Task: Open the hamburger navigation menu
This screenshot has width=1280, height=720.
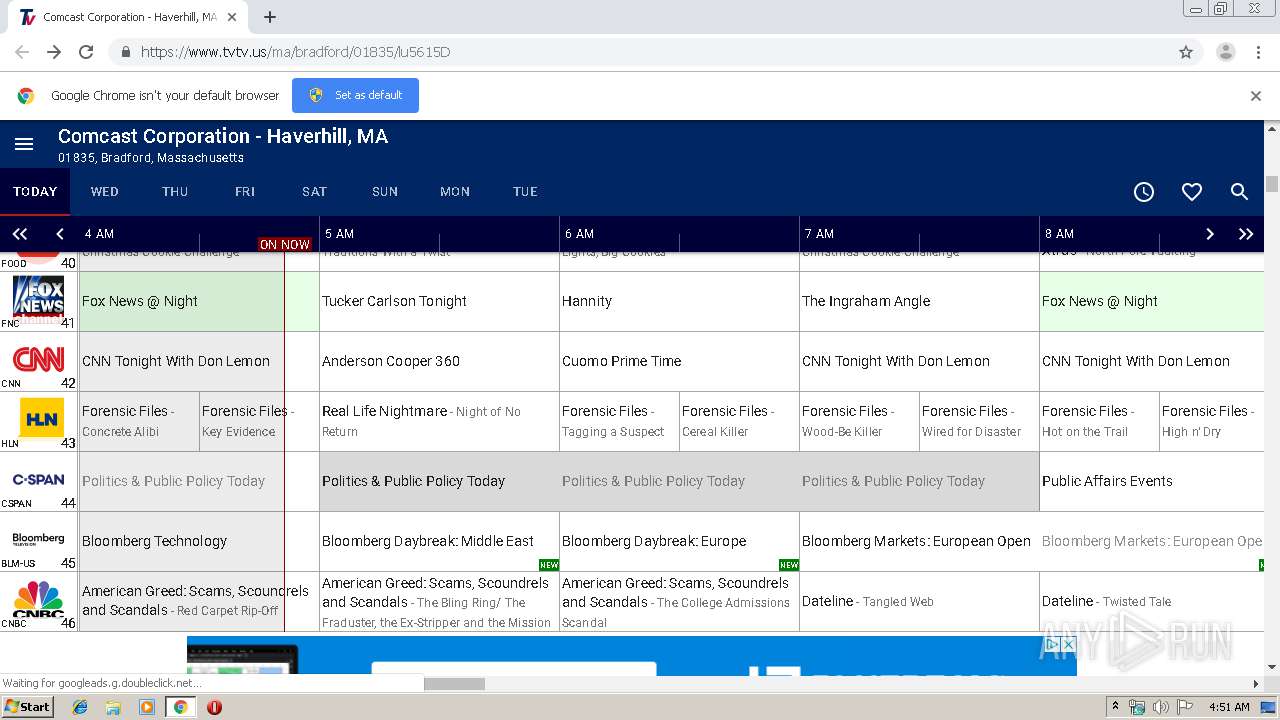Action: (x=24, y=144)
